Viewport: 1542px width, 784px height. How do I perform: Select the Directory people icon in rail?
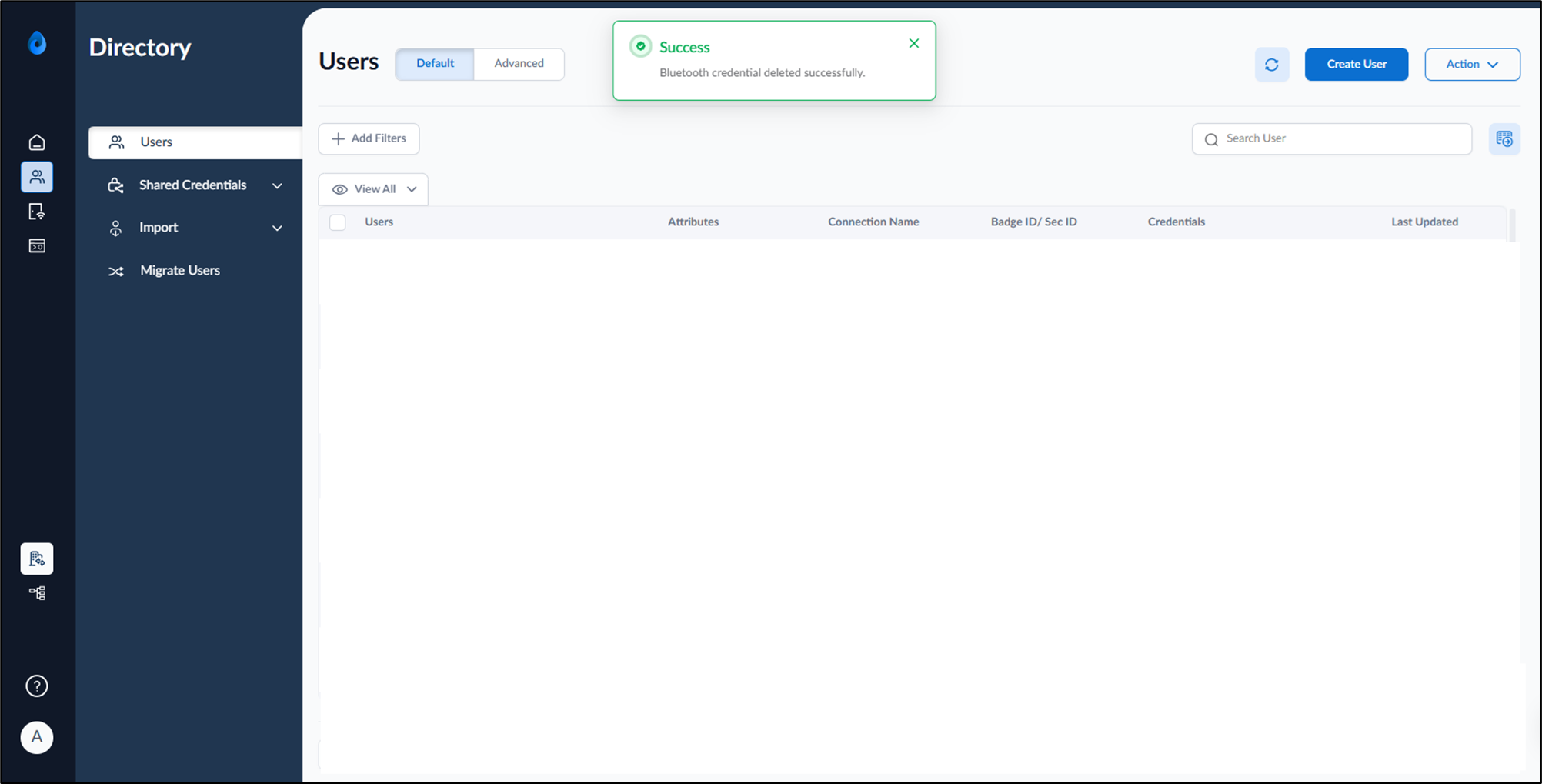[37, 177]
